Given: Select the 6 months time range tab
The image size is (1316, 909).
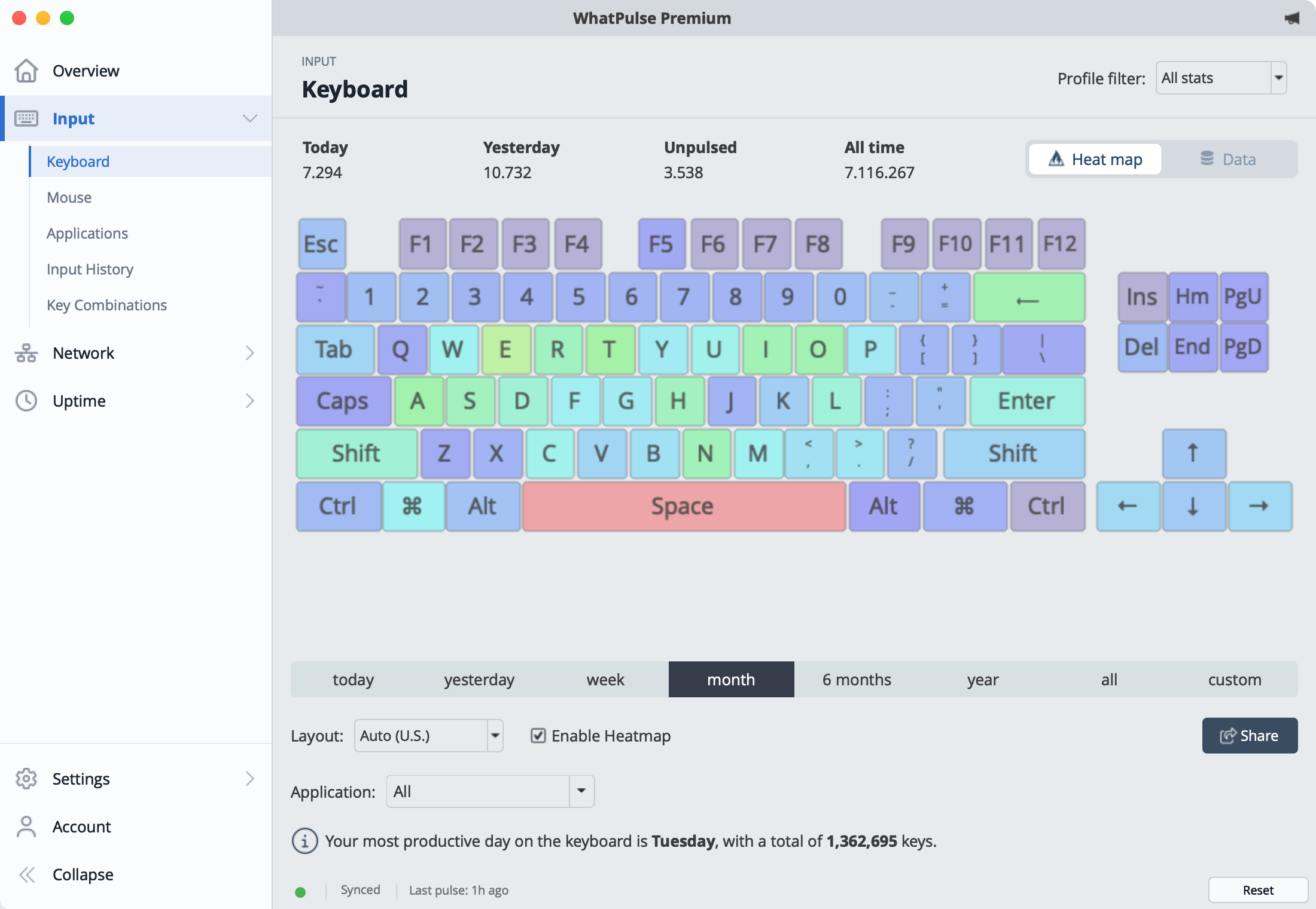Looking at the screenshot, I should point(857,679).
